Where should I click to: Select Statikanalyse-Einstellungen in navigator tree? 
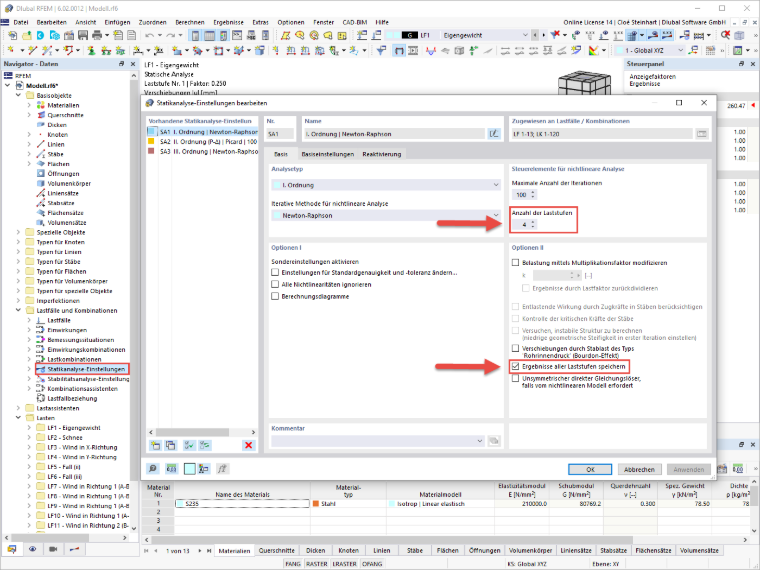(86, 369)
